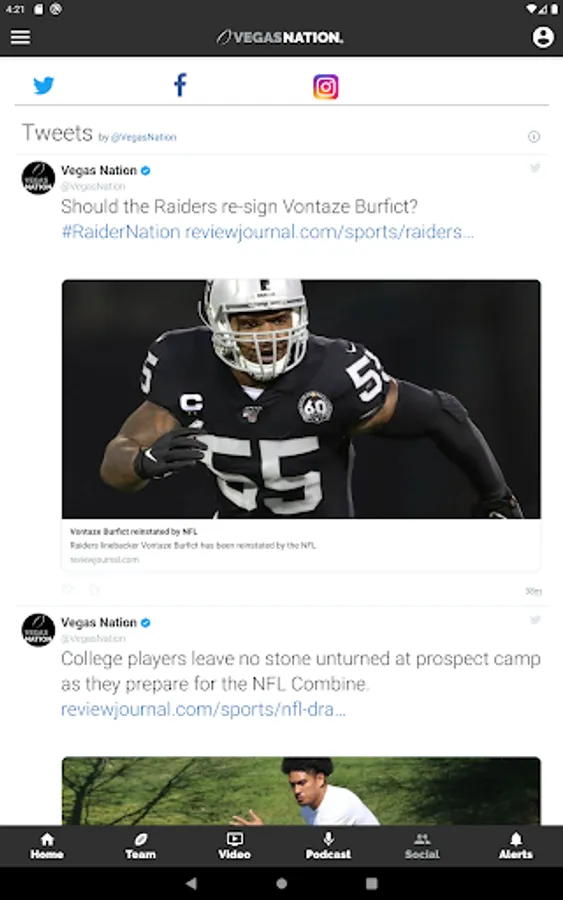Open the Tweets info icon
The height and width of the screenshot is (900, 563).
pos(534,137)
